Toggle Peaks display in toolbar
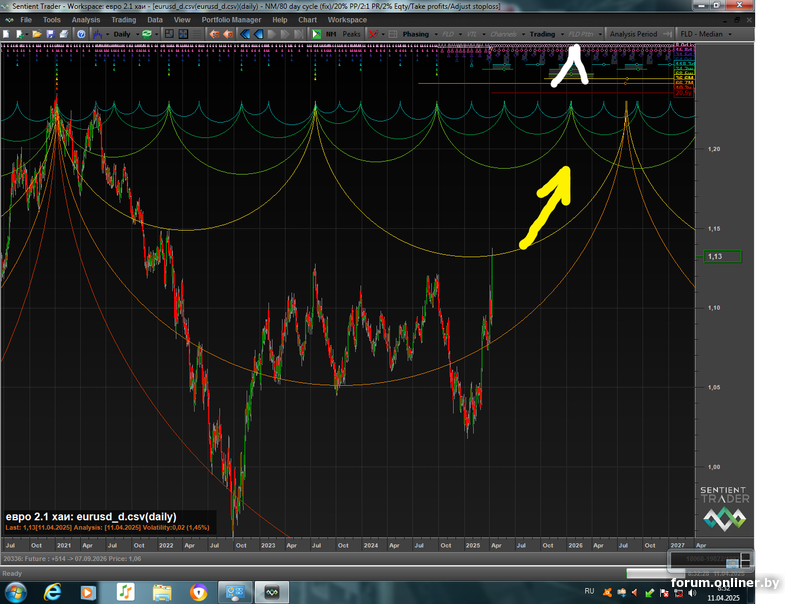 351,34
